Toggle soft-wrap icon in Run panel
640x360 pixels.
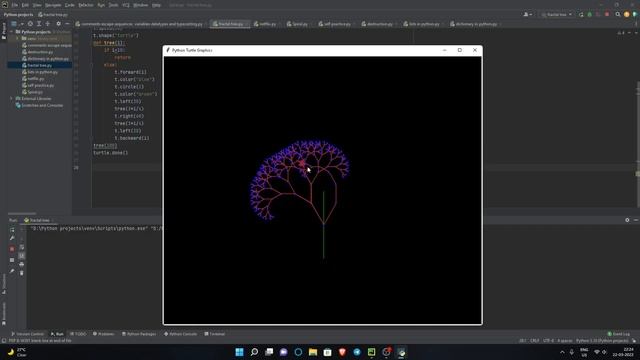(x=22, y=247)
